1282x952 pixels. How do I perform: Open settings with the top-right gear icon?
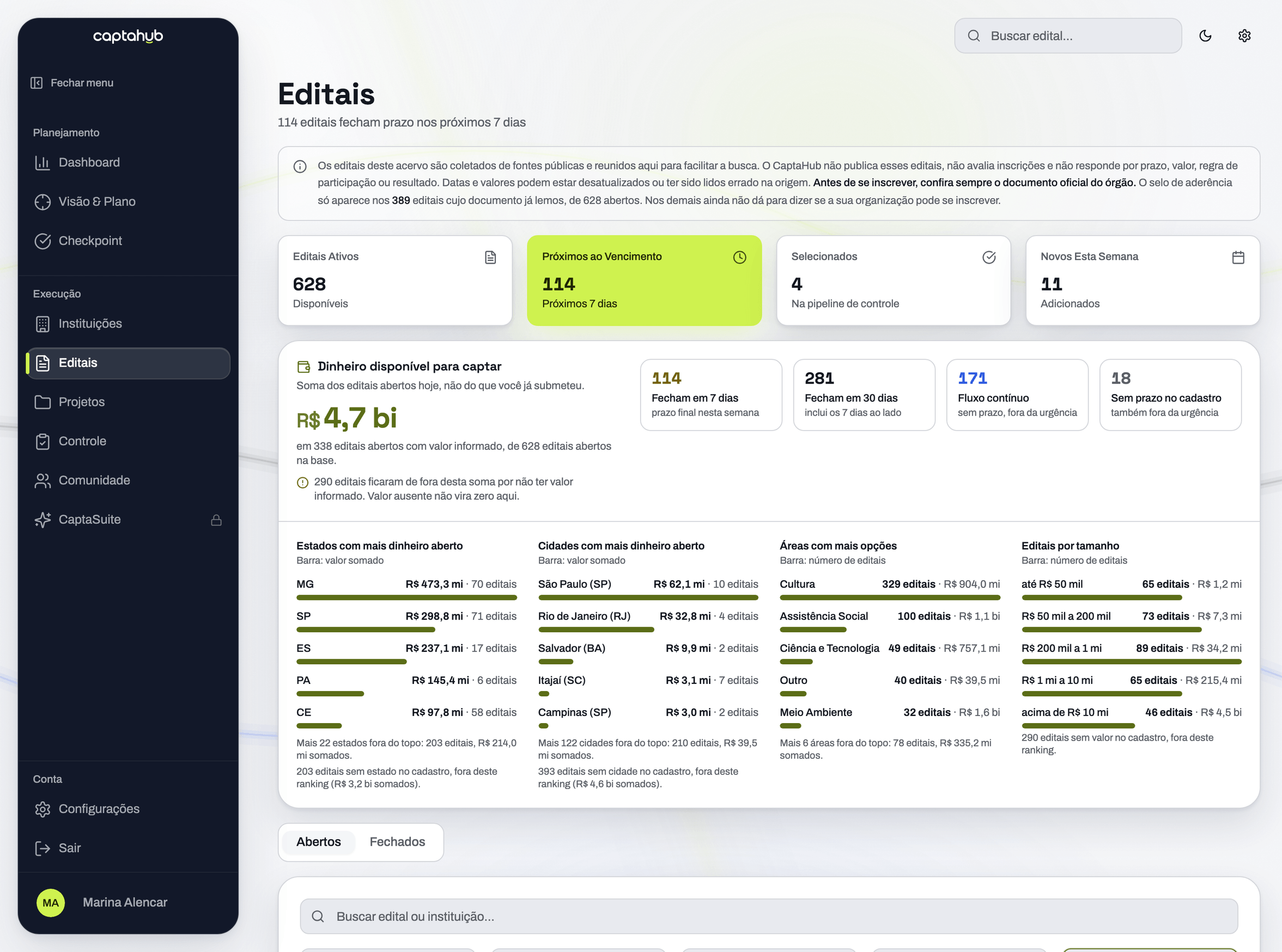(1244, 36)
